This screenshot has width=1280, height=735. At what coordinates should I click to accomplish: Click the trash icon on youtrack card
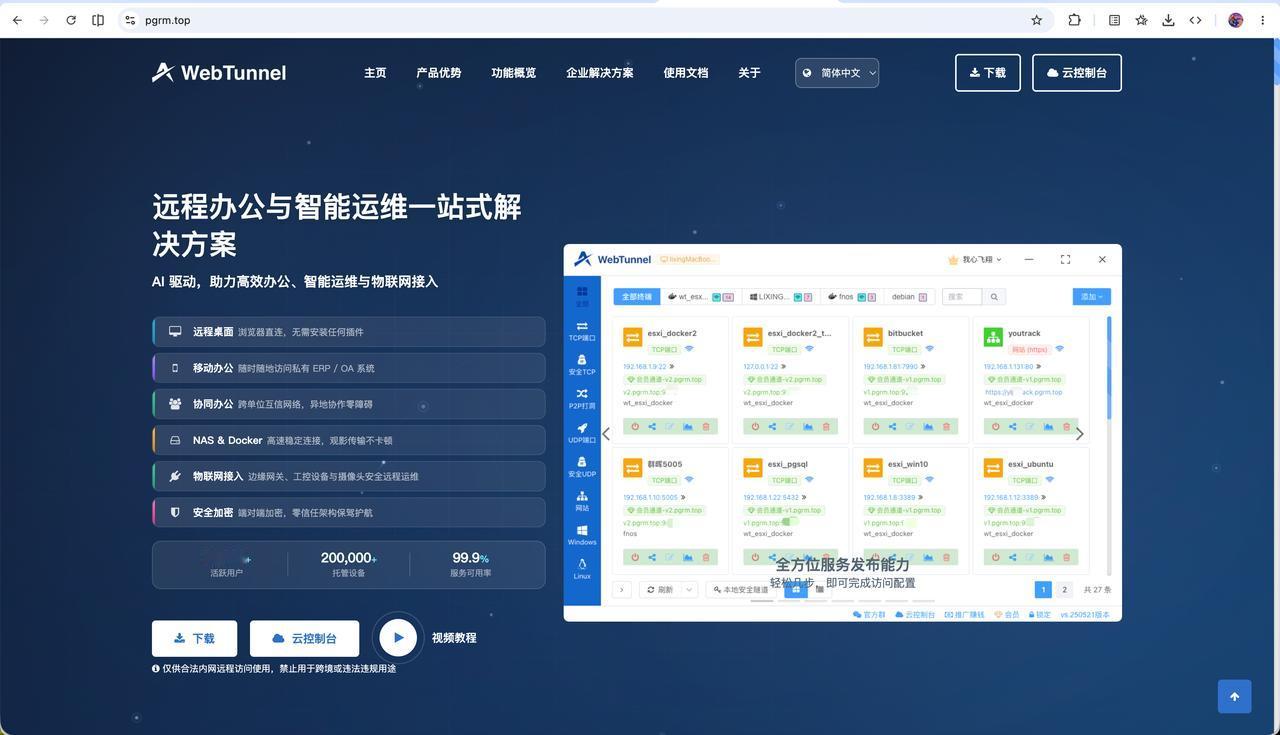(1066, 427)
